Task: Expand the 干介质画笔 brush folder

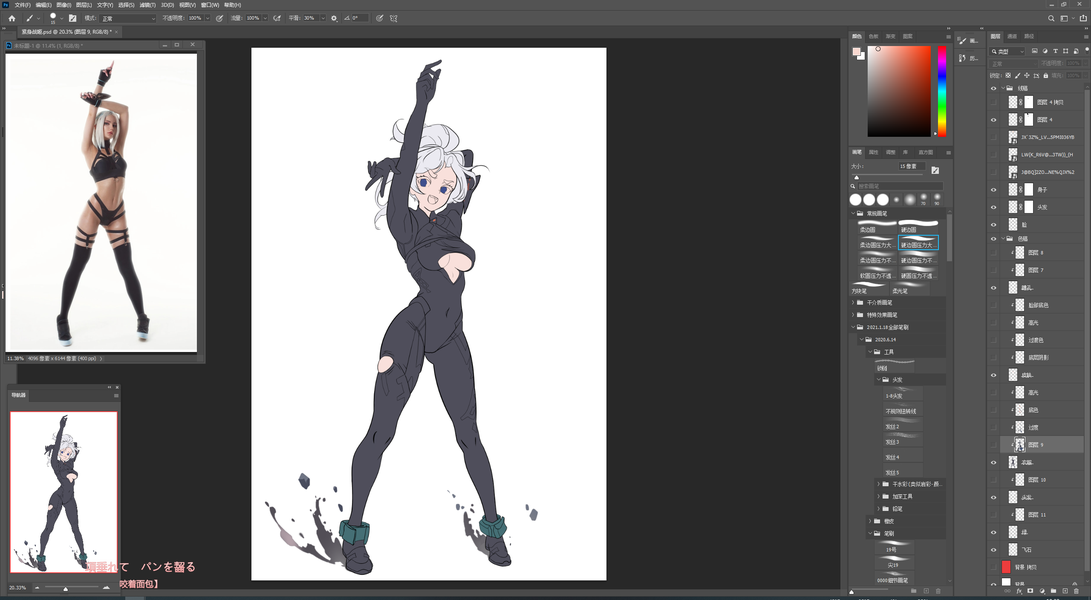Action: pyautogui.click(x=853, y=303)
